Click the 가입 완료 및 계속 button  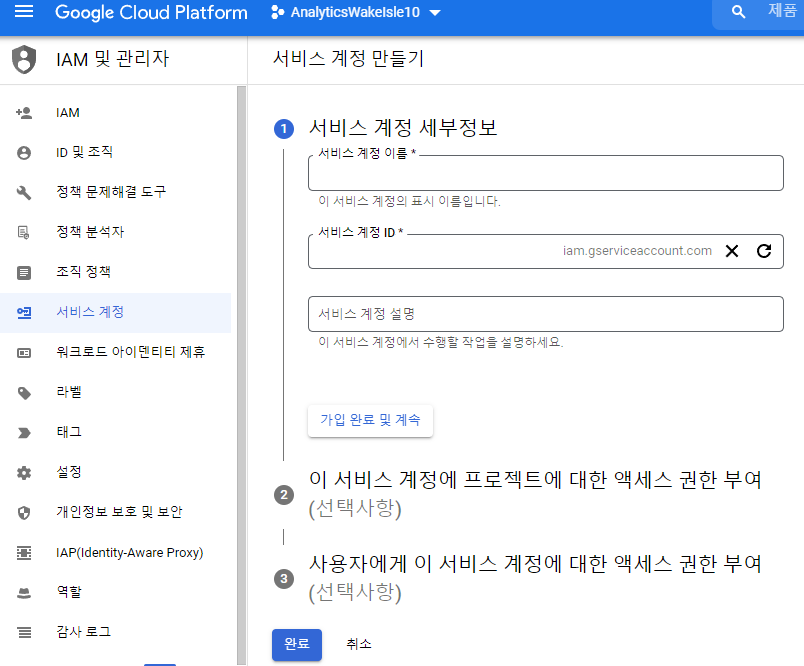pyautogui.click(x=370, y=420)
